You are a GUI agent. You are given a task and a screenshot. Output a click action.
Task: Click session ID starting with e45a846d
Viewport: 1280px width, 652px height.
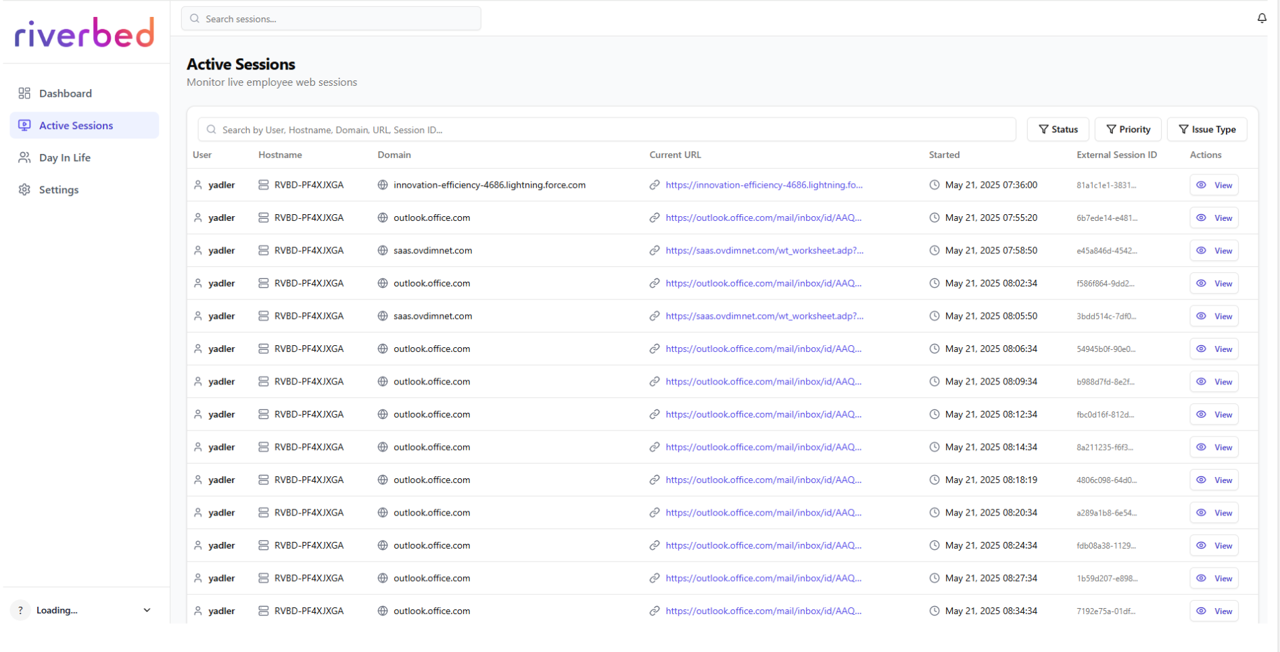1107,251
